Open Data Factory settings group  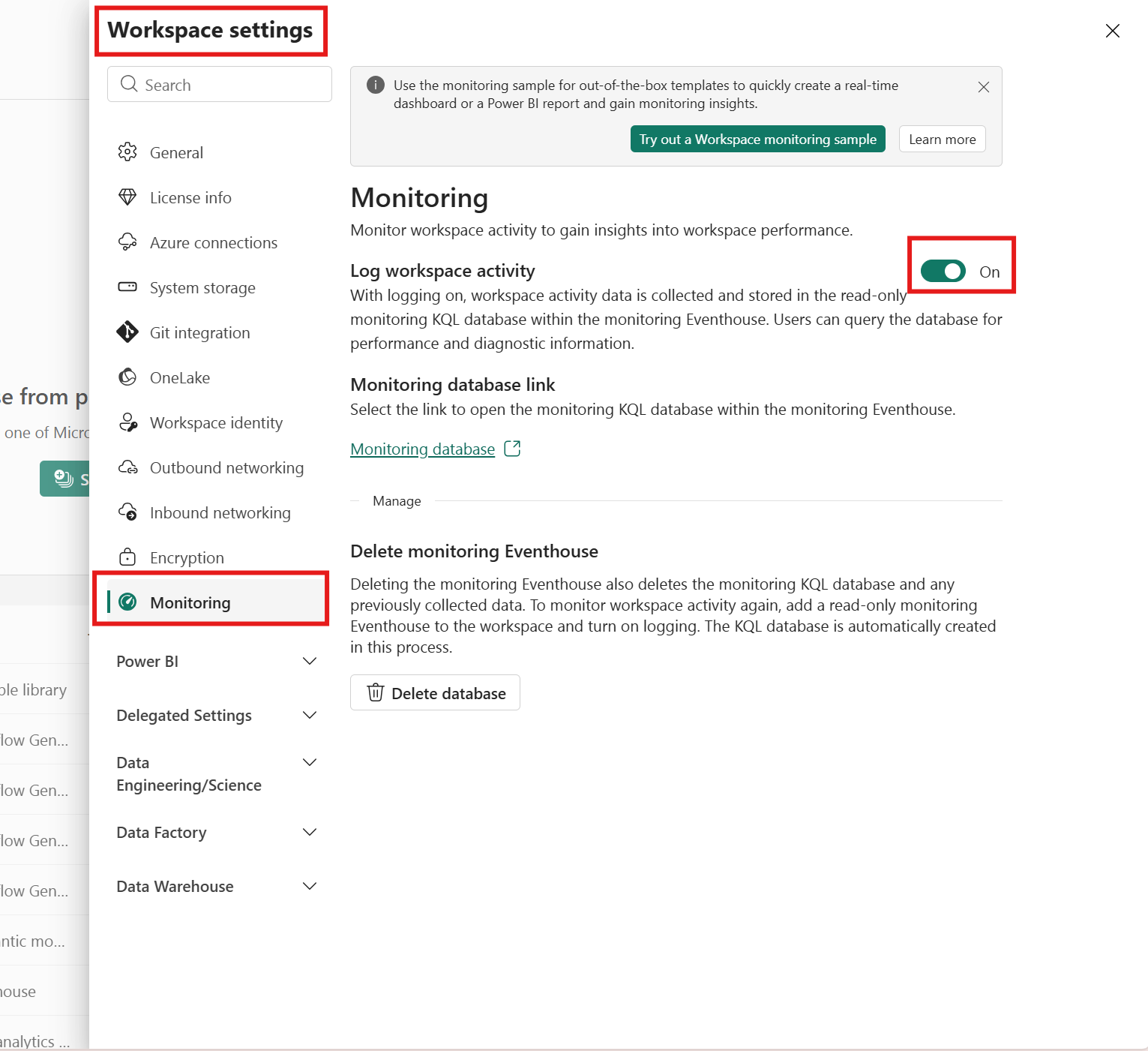[x=309, y=832]
